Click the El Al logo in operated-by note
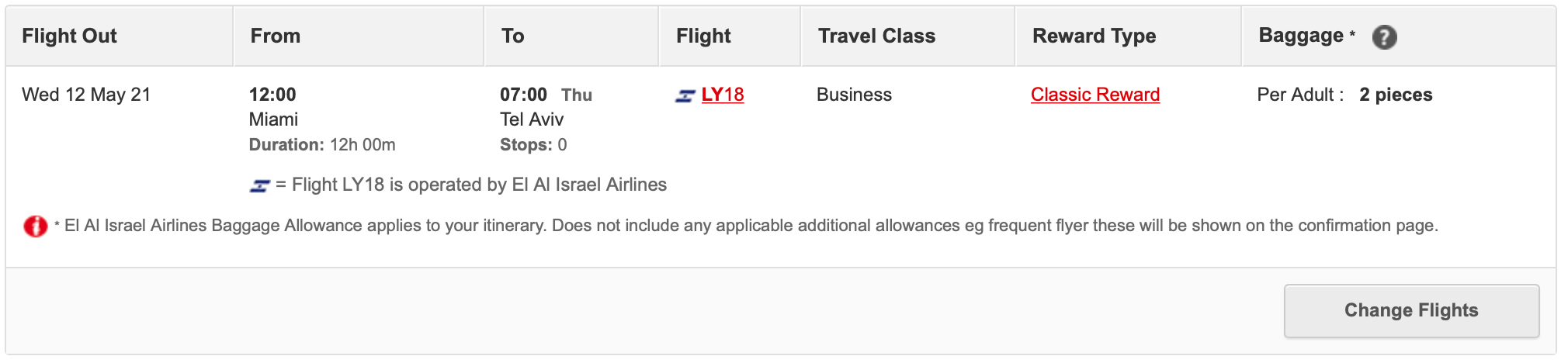The image size is (1568, 363). coord(259,186)
